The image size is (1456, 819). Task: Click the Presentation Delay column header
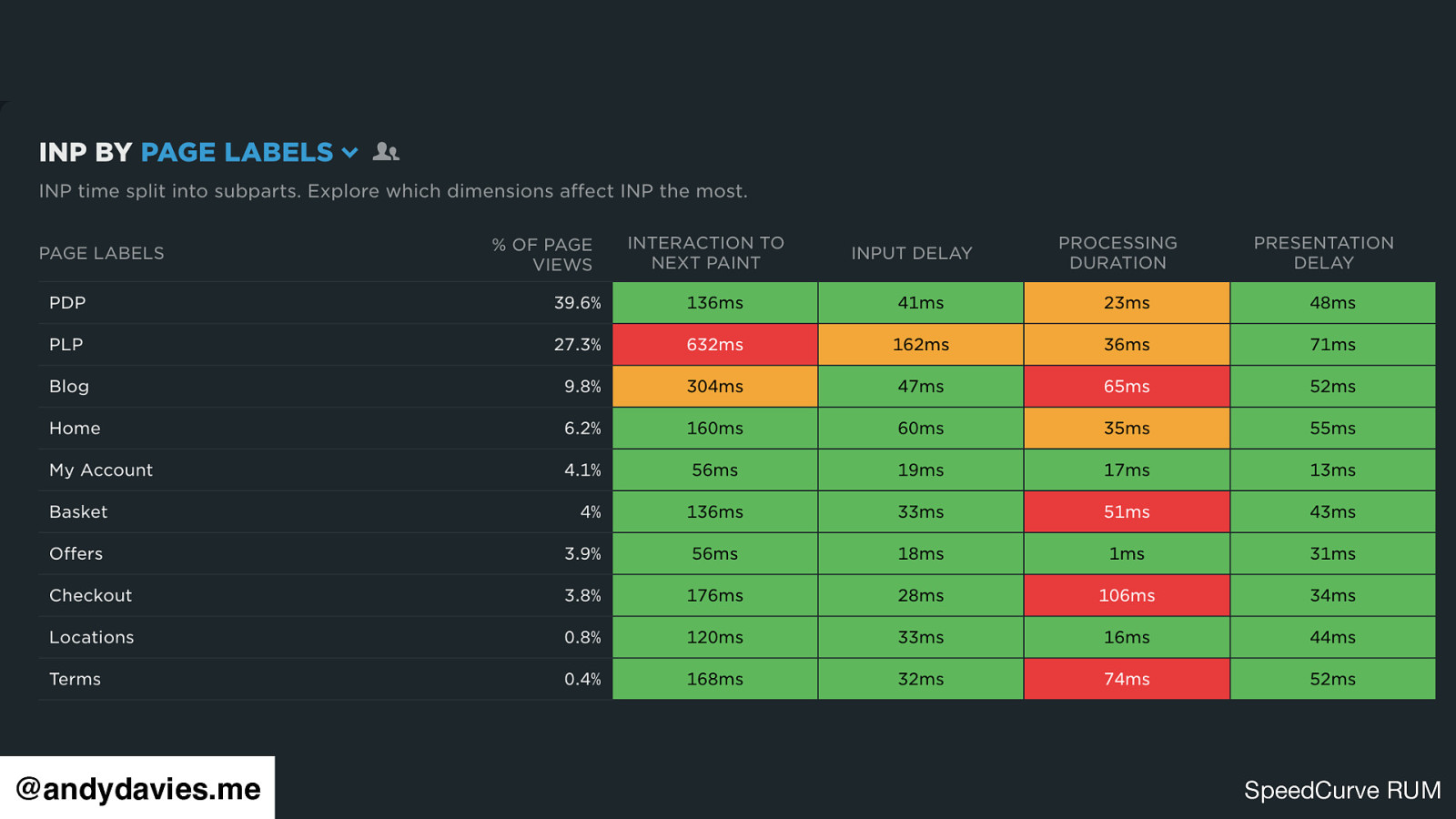[x=1323, y=253]
